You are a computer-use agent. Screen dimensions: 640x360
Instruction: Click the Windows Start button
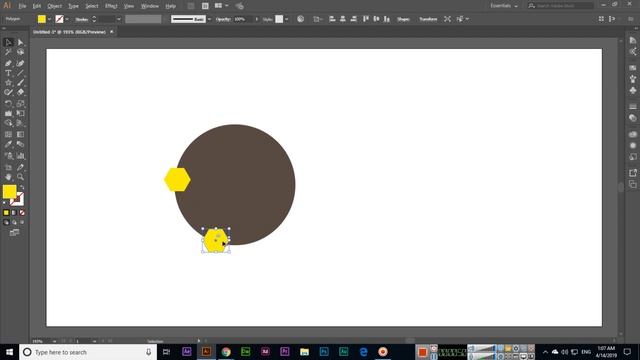[9, 352]
